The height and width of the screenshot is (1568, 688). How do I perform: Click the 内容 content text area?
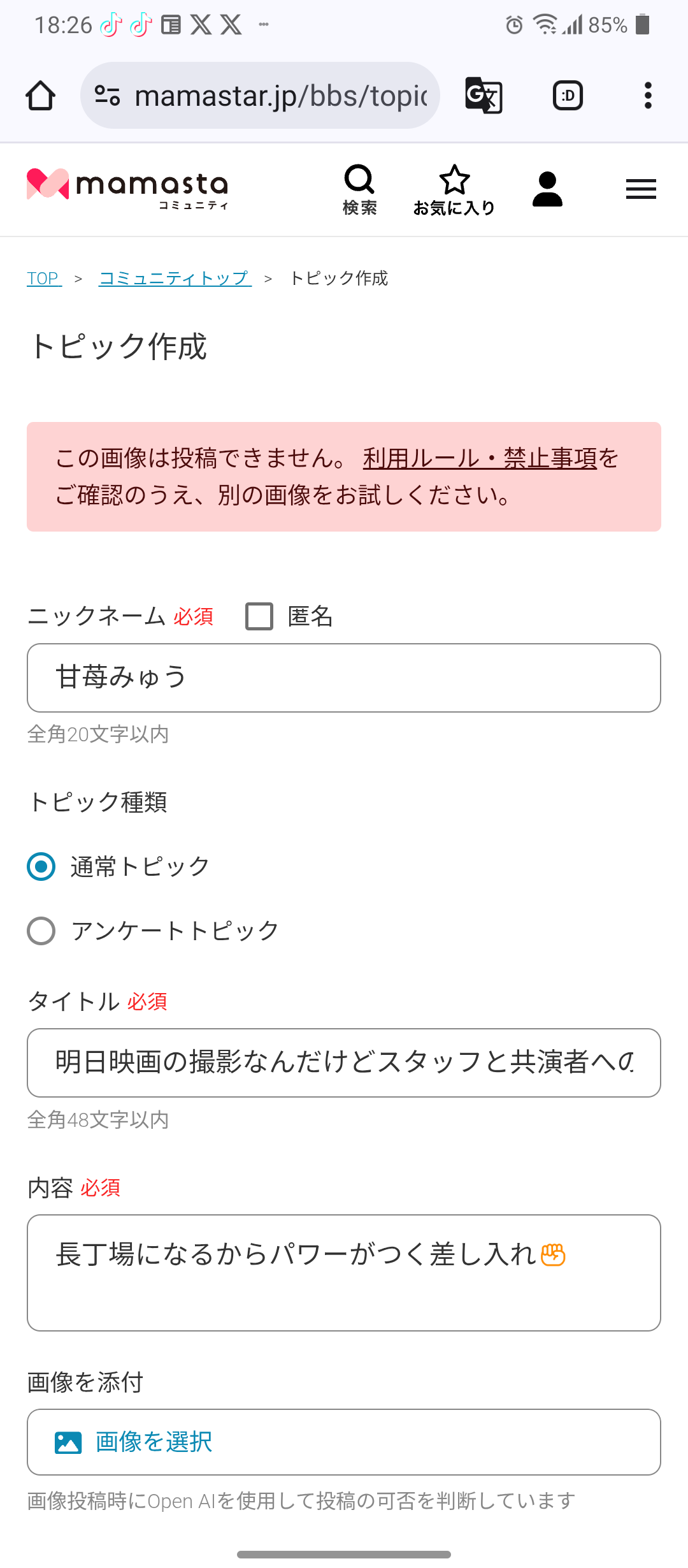pos(344,1272)
